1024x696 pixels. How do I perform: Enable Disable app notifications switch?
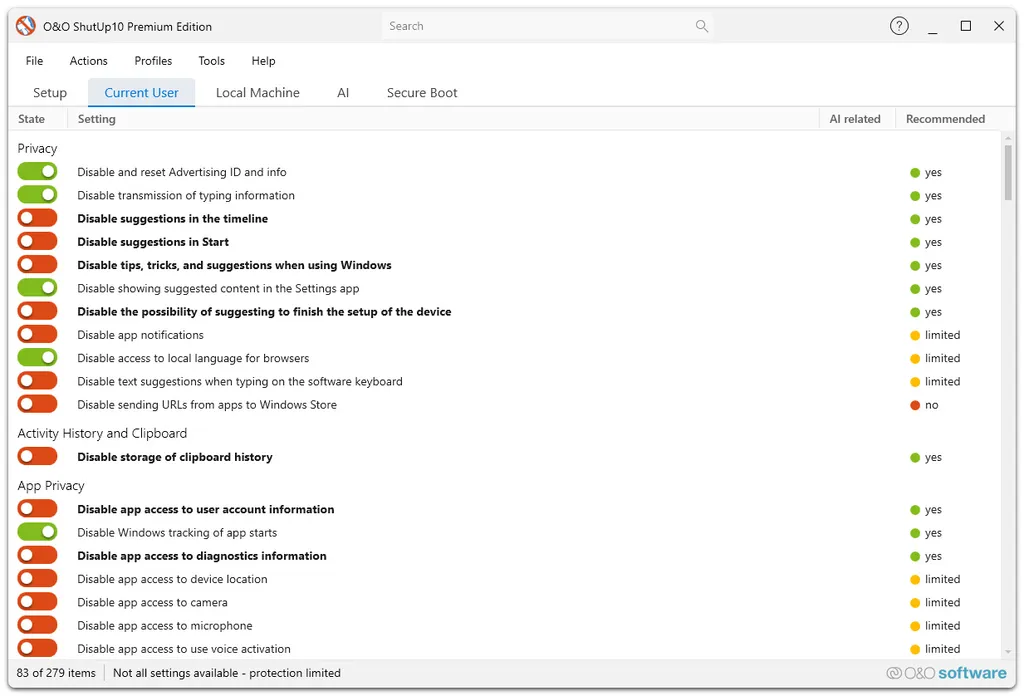click(37, 335)
